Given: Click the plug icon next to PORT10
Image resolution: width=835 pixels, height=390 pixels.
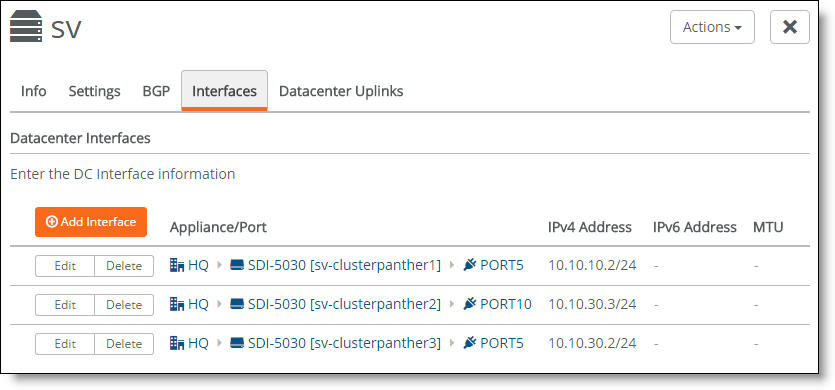Looking at the screenshot, I should [x=470, y=304].
